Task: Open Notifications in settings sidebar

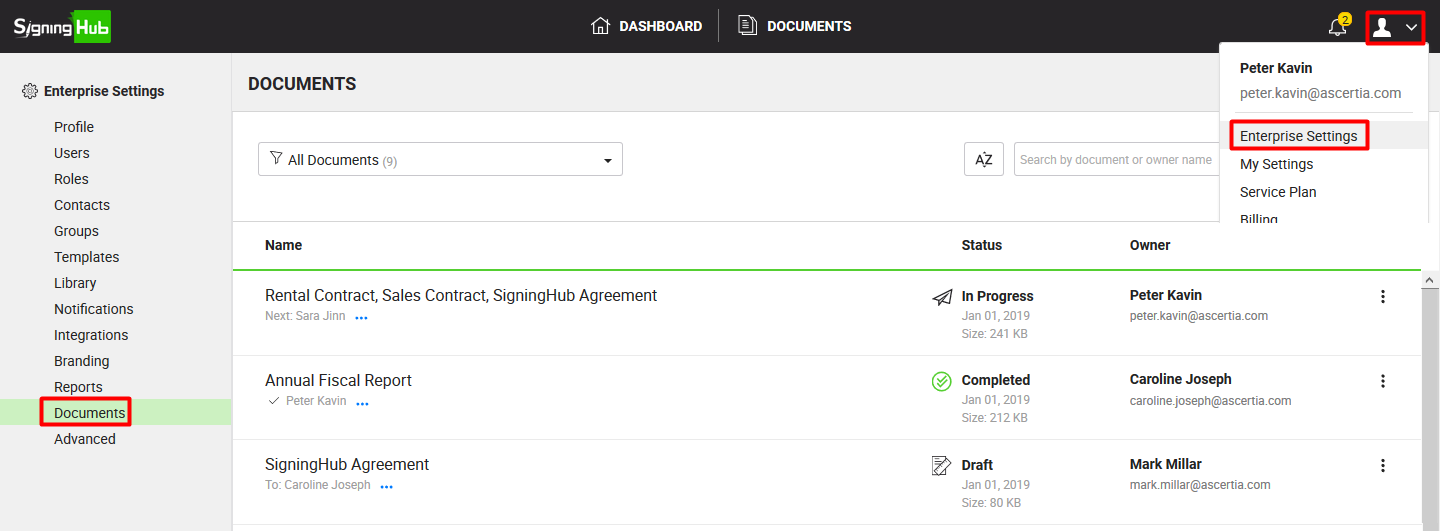Action: [x=94, y=309]
